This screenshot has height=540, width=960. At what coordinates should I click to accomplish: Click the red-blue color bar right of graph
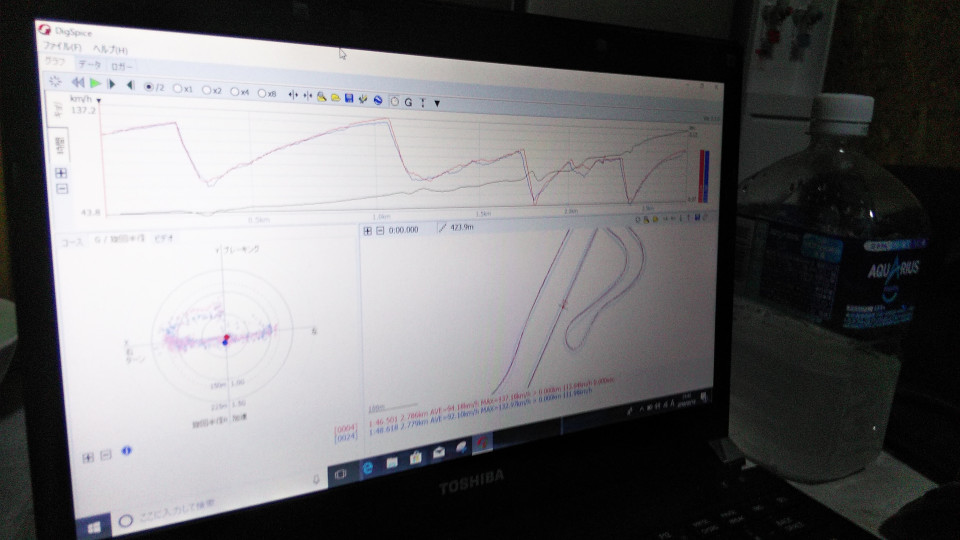(x=704, y=176)
